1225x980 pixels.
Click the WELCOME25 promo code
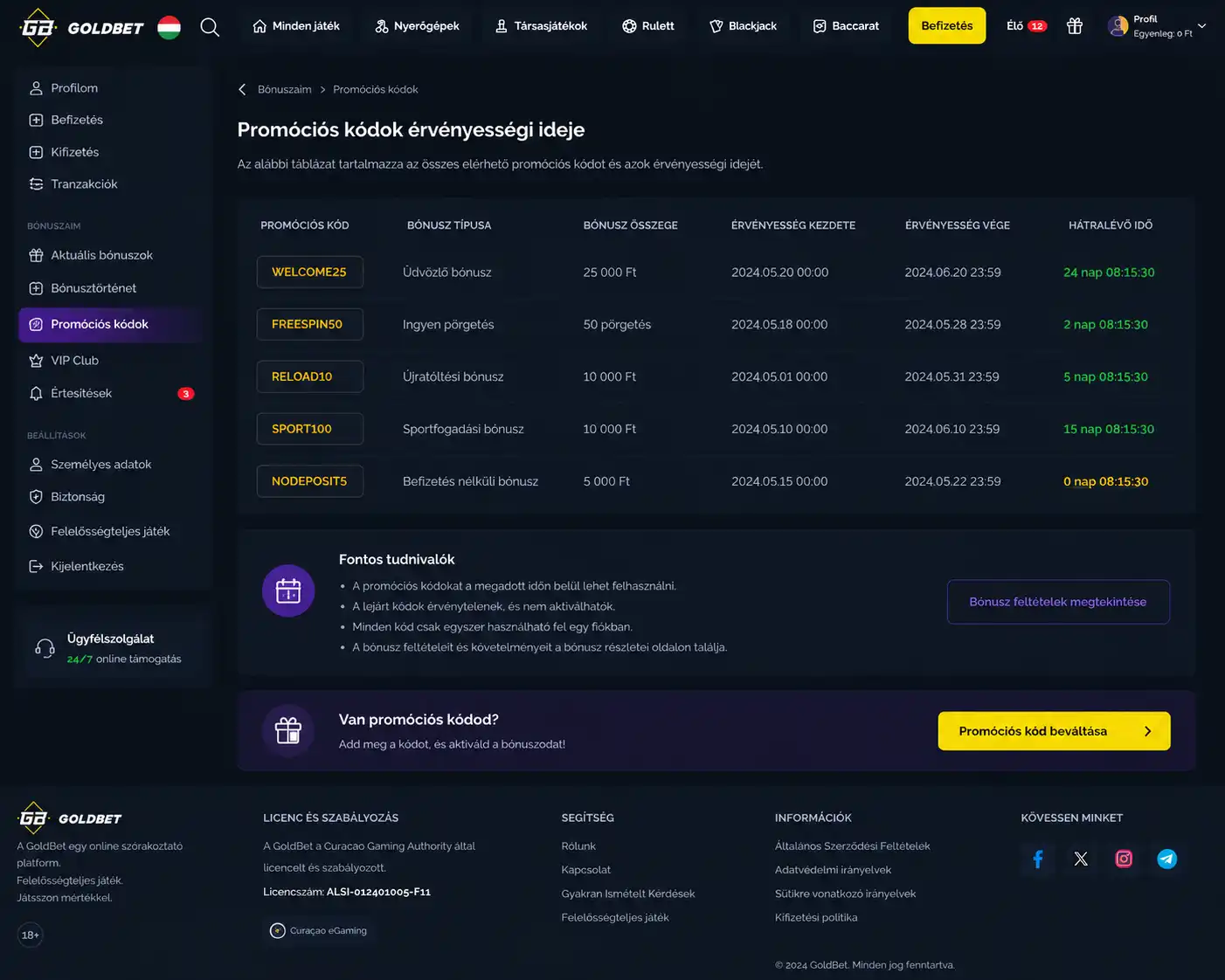[309, 272]
